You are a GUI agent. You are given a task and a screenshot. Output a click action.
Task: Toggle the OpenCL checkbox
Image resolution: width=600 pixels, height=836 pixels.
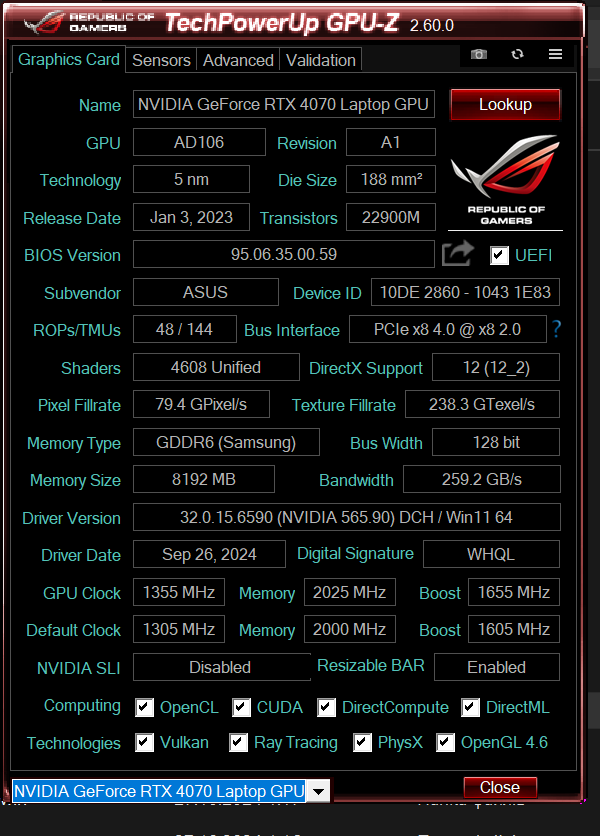coord(145,707)
